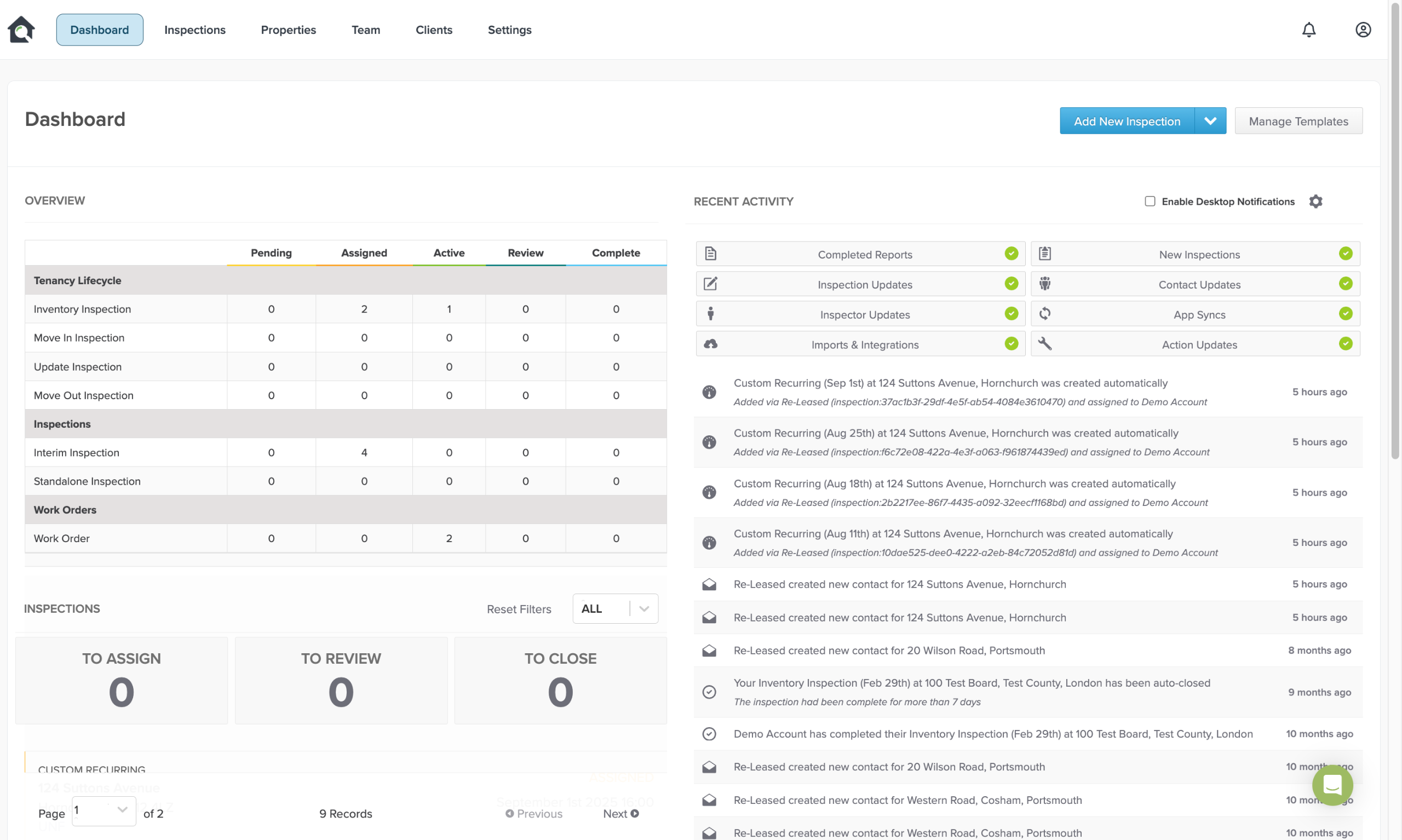
Task: Open the Properties menu
Action: pos(288,30)
